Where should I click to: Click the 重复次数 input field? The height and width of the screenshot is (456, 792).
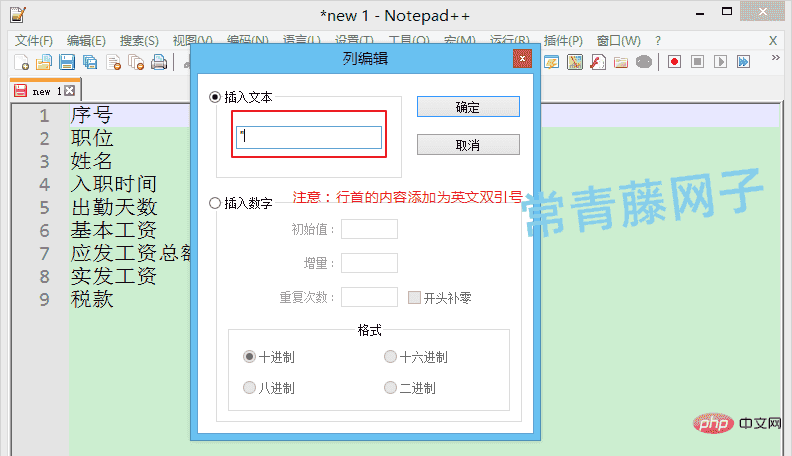(x=369, y=297)
